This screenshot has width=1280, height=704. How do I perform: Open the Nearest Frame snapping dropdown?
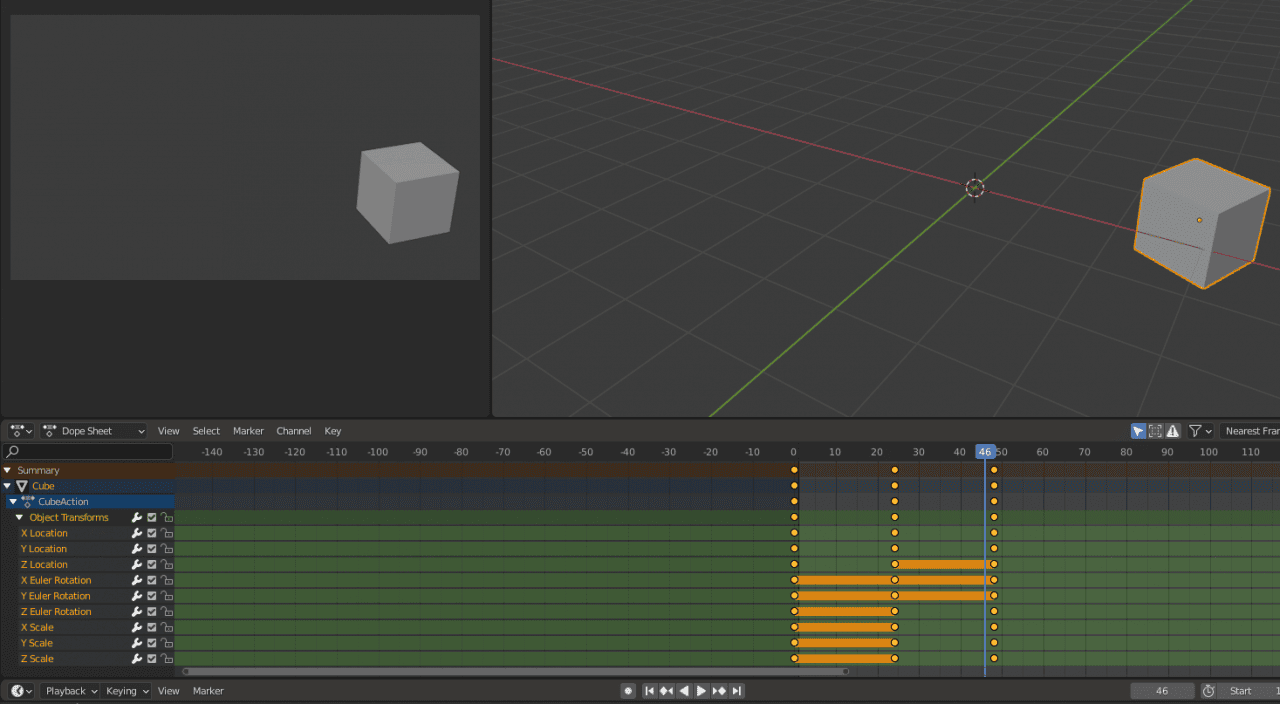[x=1252, y=430]
